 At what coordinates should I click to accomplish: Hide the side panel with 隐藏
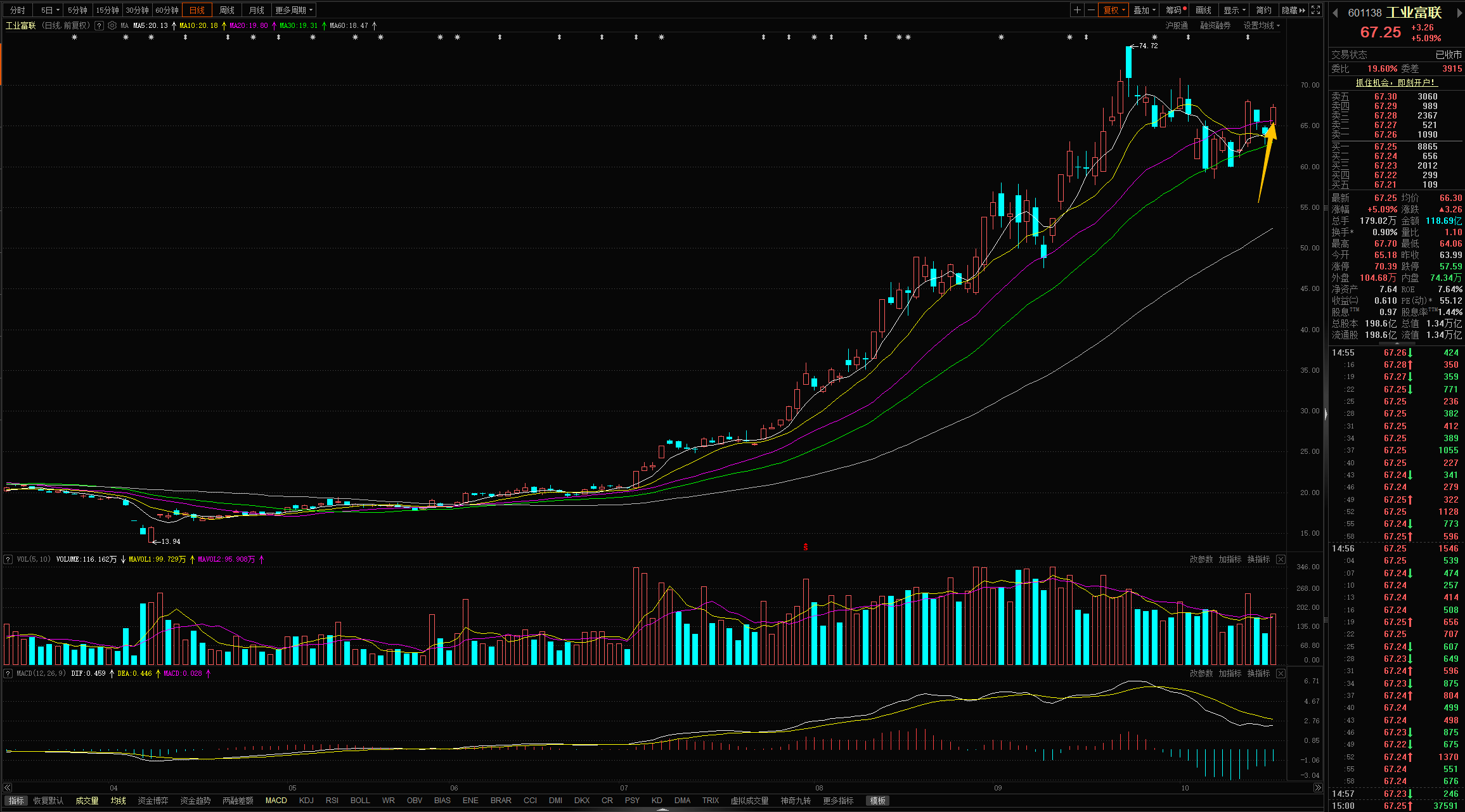[1293, 10]
